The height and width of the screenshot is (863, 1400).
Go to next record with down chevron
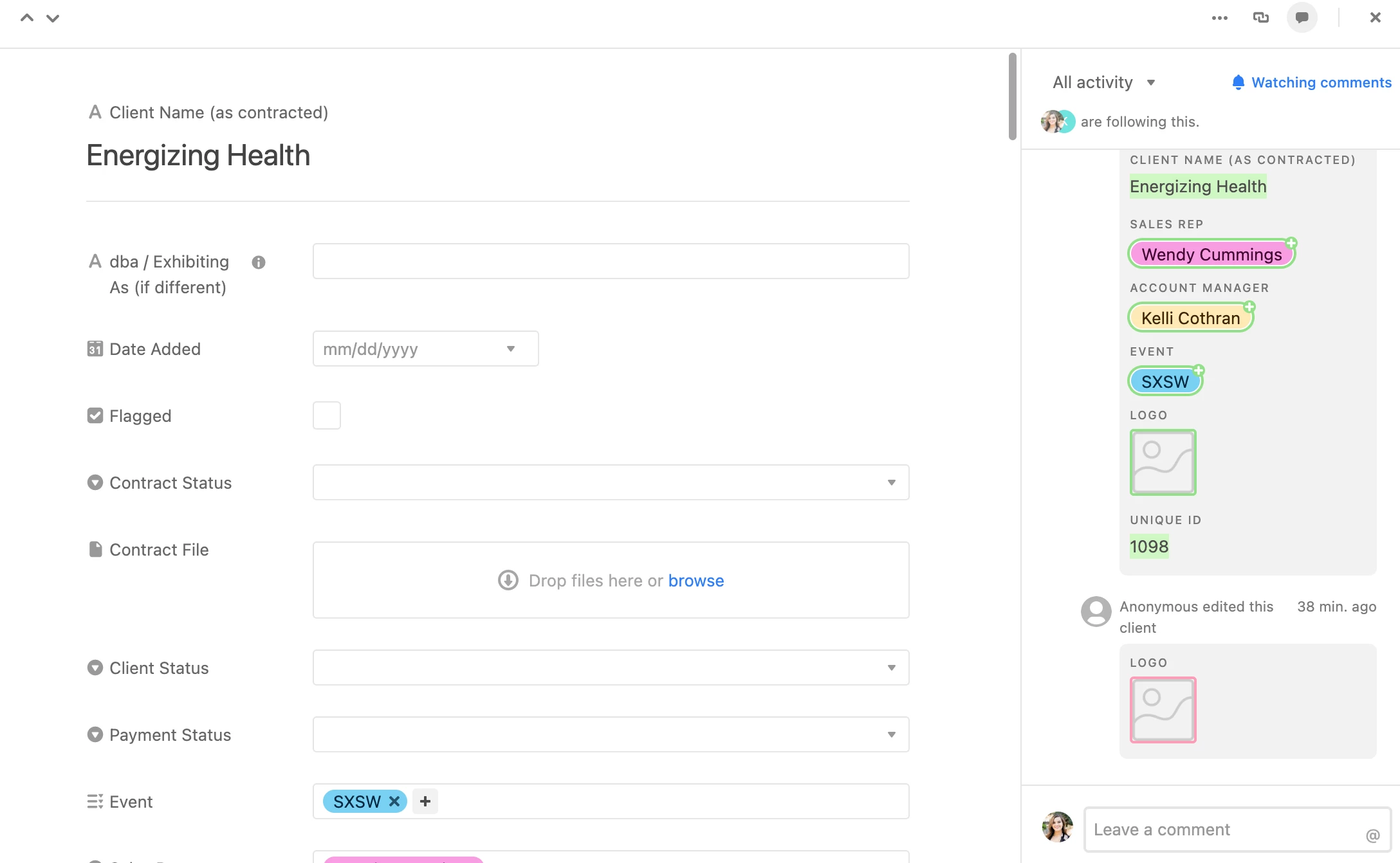tap(53, 18)
